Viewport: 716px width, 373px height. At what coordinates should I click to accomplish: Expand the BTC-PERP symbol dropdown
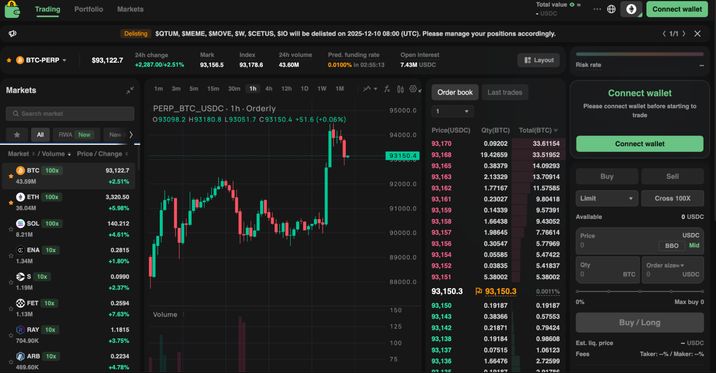click(x=64, y=60)
